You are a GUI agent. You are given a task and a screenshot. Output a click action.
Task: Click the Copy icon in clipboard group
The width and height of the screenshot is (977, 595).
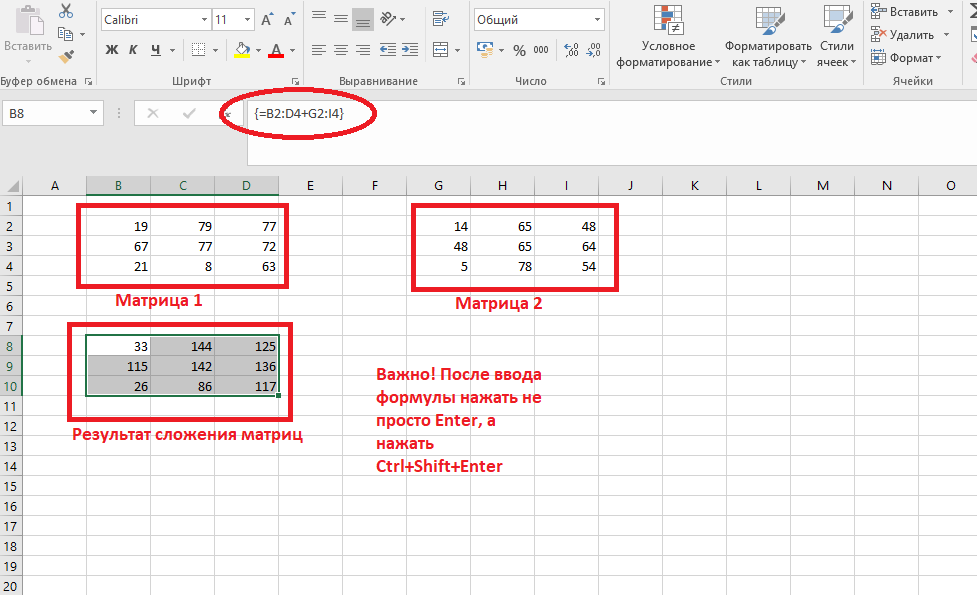pos(65,34)
